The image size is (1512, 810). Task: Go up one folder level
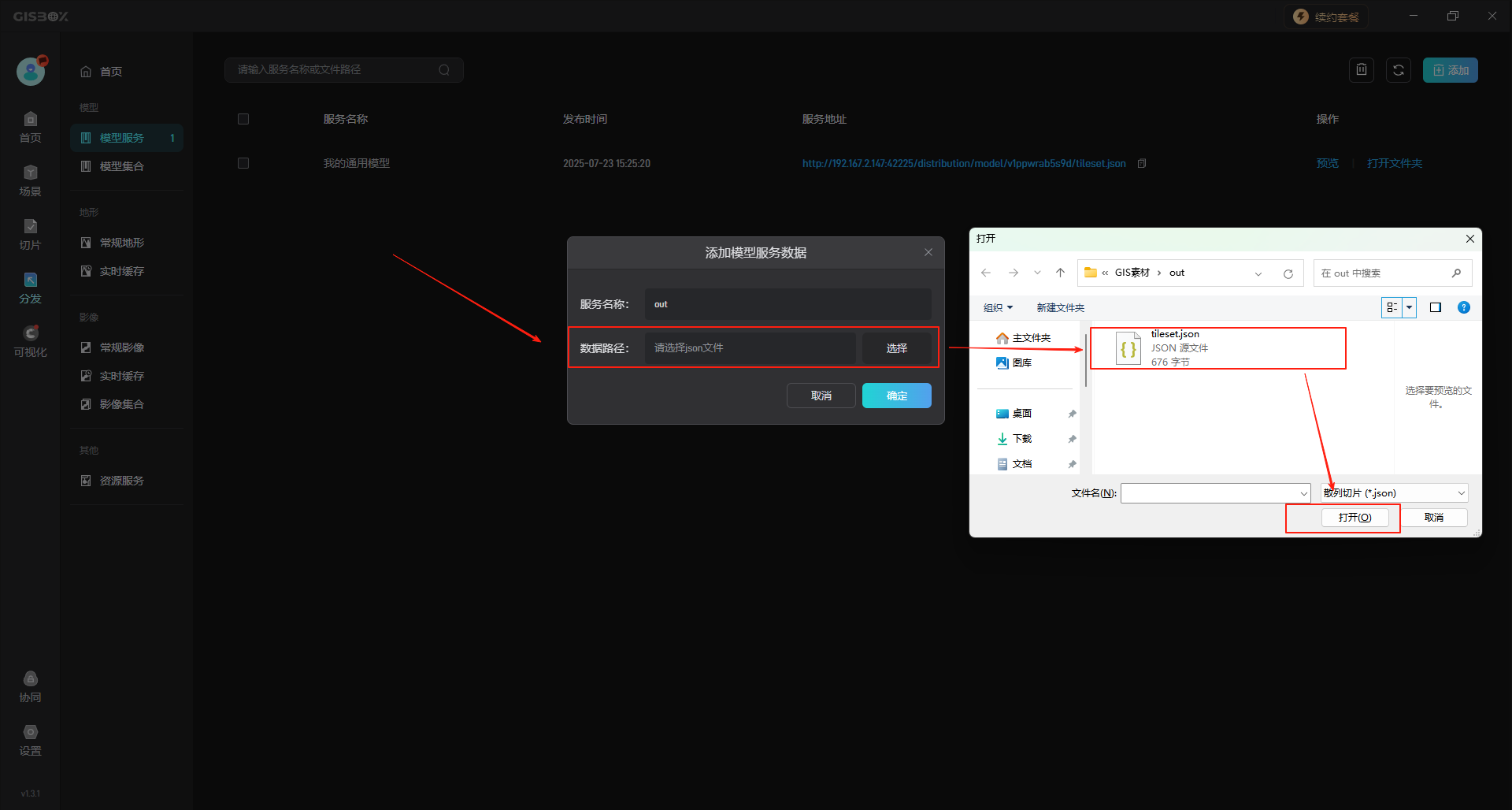pos(1061,273)
